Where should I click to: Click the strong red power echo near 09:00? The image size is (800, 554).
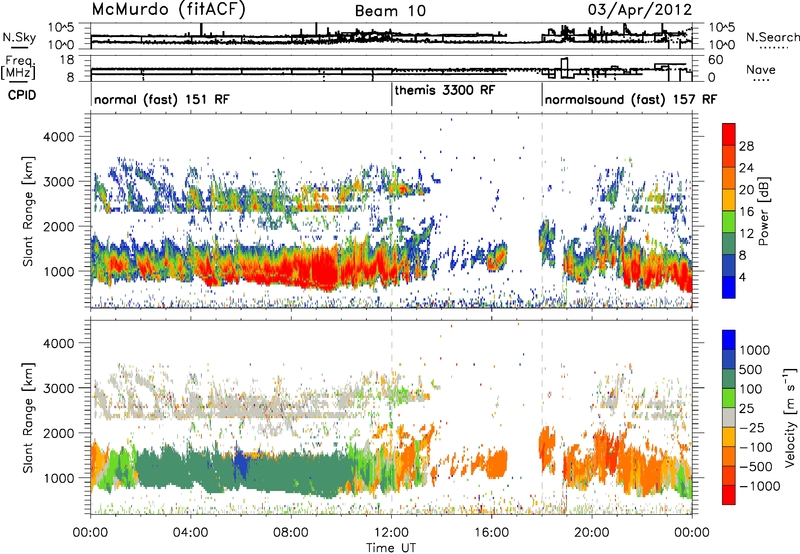pyautogui.click(x=324, y=269)
